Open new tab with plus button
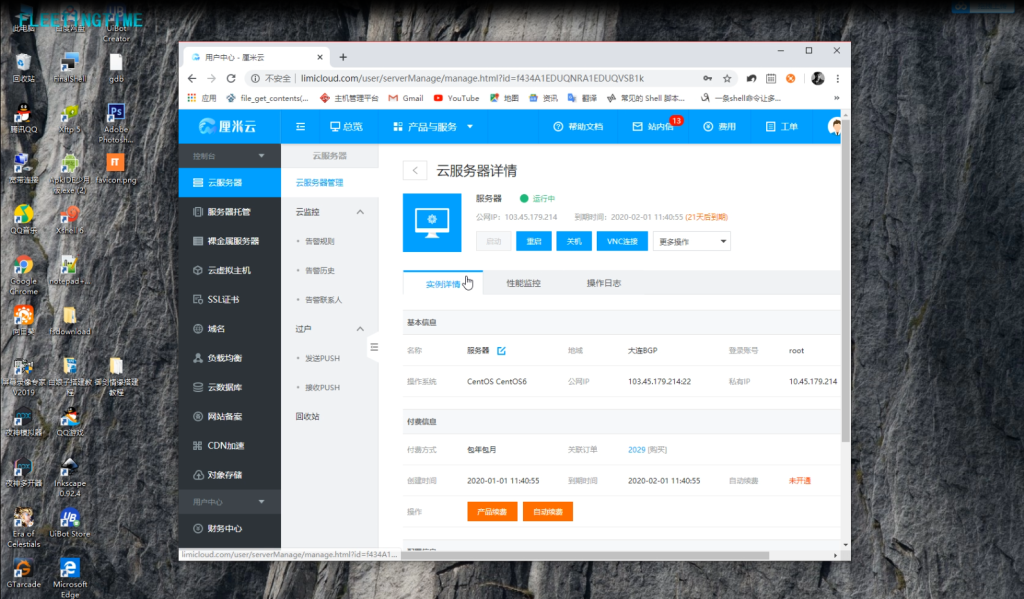The image size is (1024, 599). coord(344,57)
